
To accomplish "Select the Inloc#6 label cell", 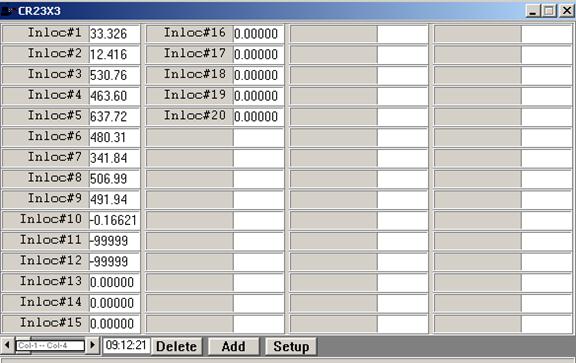I will click(46, 137).
